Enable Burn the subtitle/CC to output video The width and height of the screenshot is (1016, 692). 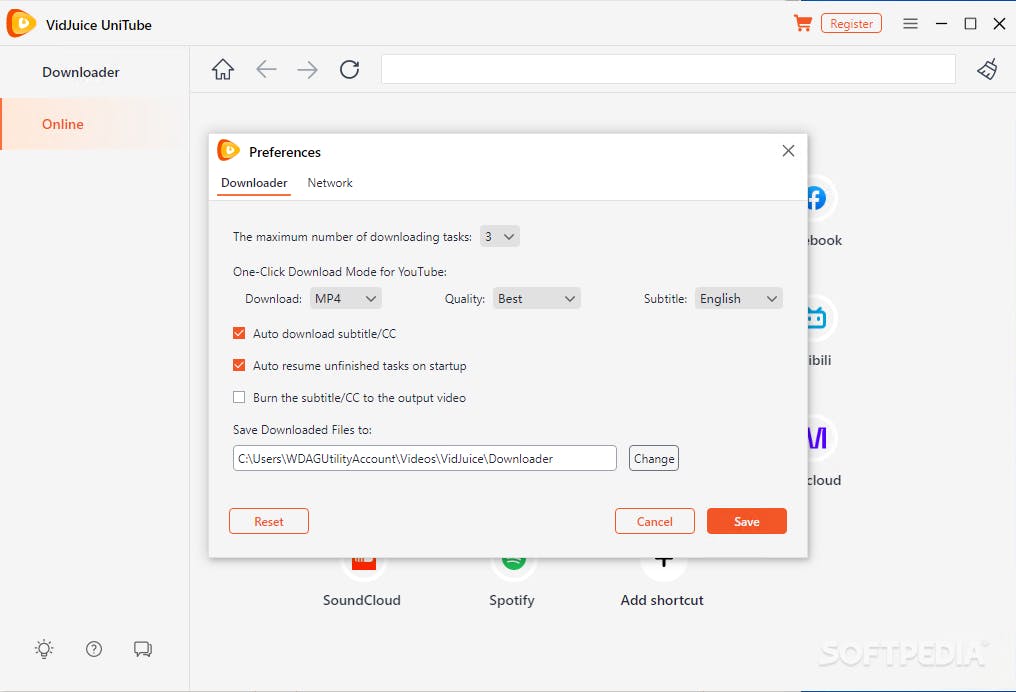pyautogui.click(x=239, y=397)
